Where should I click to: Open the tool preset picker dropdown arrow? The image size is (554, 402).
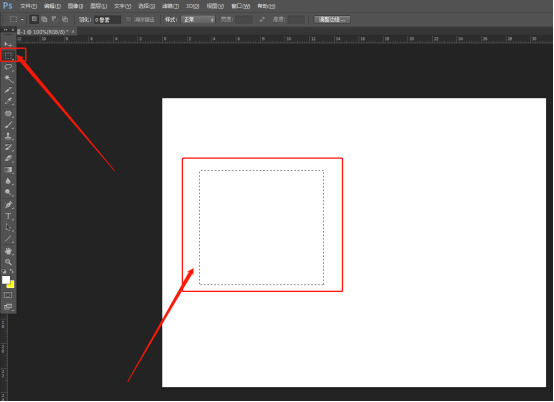pyautogui.click(x=22, y=19)
